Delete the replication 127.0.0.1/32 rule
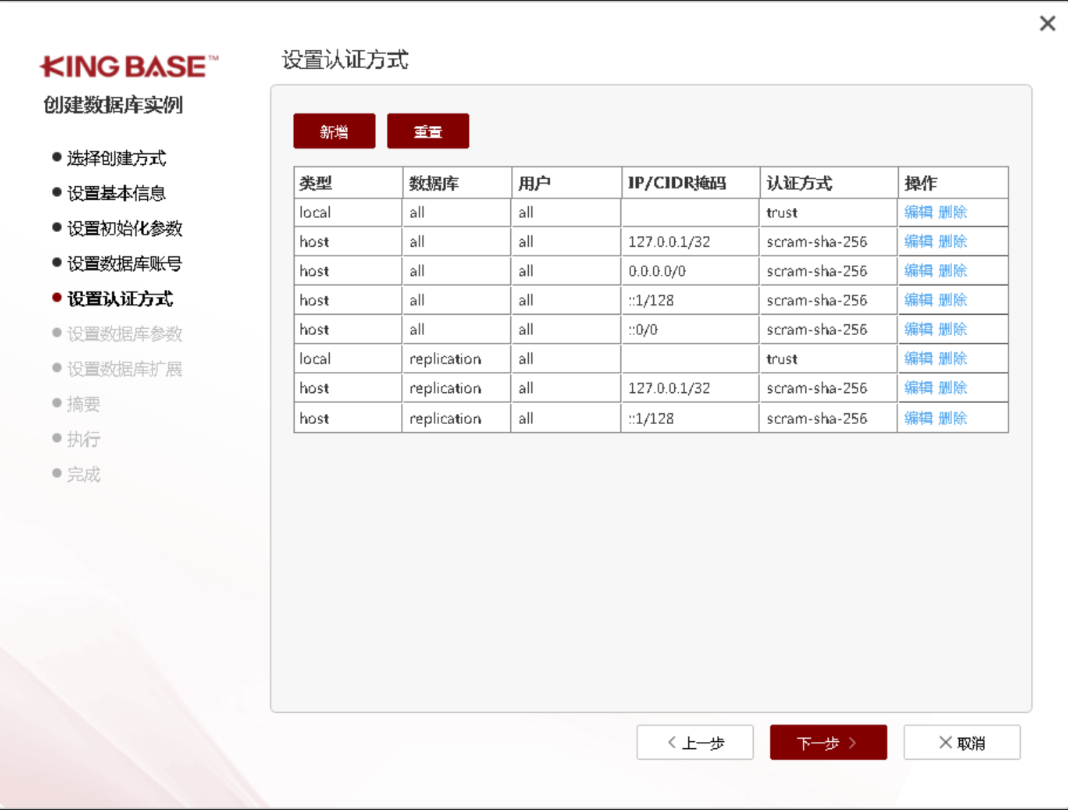1068x810 pixels. tap(952, 388)
